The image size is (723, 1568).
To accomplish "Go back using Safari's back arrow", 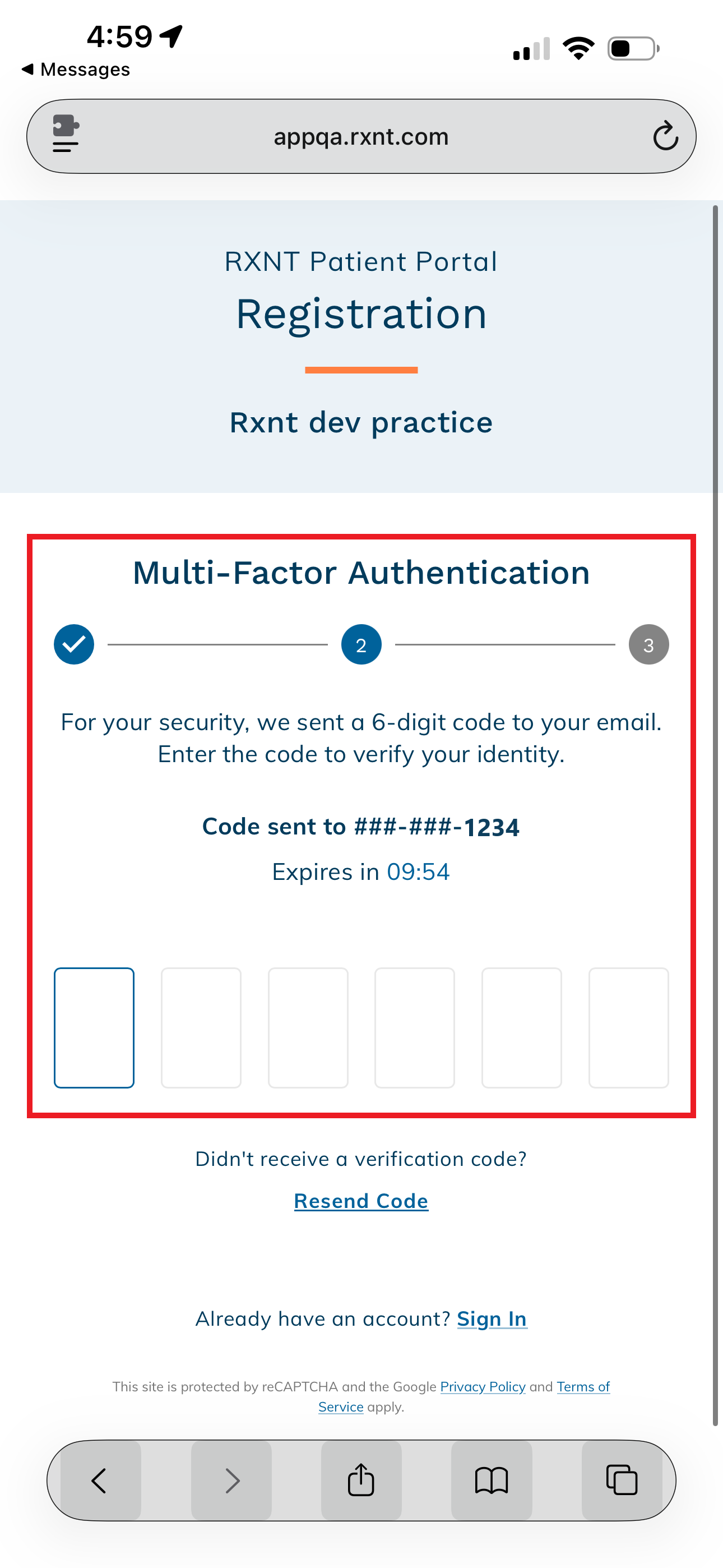I will coord(99,1480).
